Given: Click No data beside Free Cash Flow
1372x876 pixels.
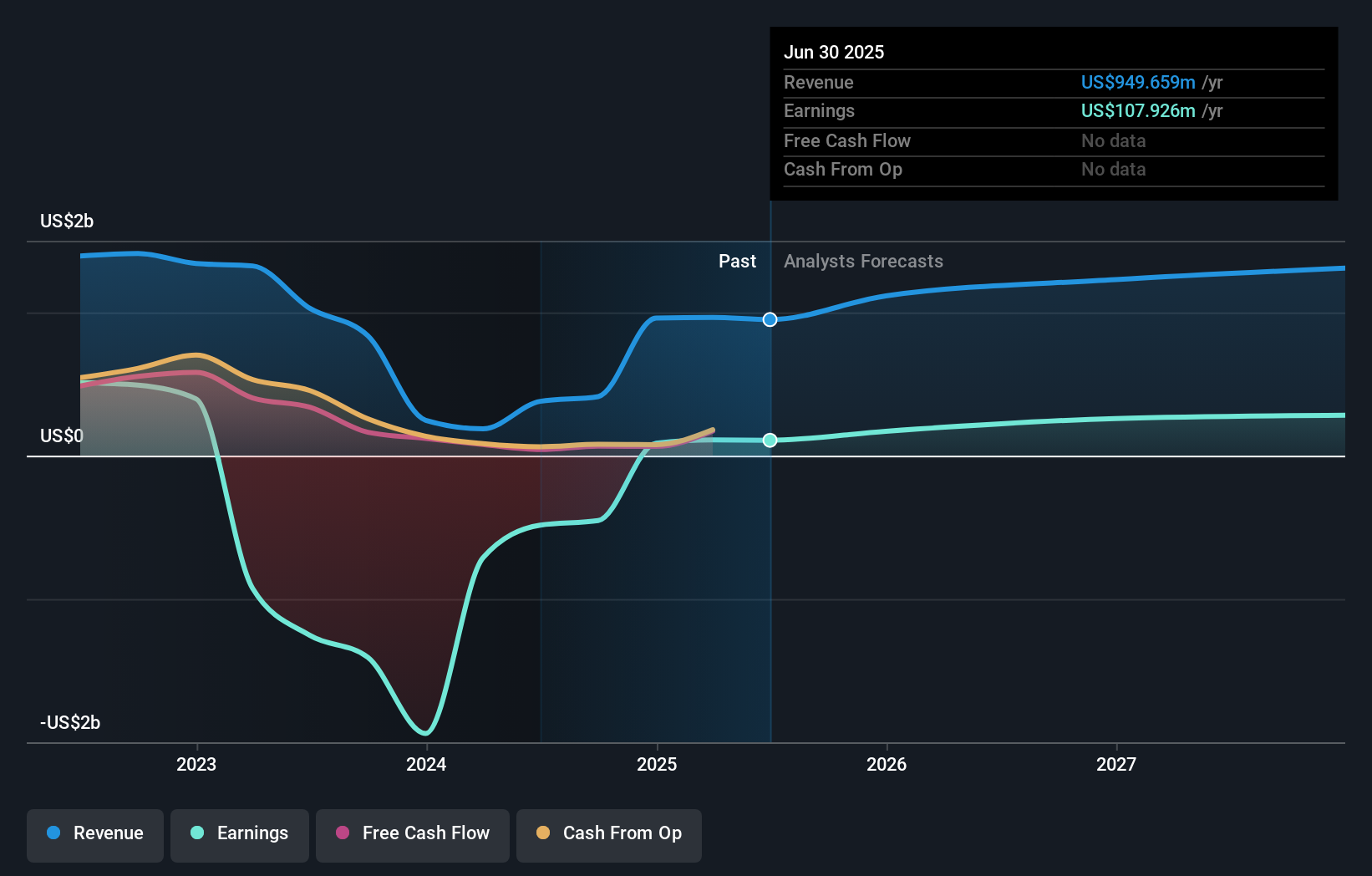Looking at the screenshot, I should 1114,140.
